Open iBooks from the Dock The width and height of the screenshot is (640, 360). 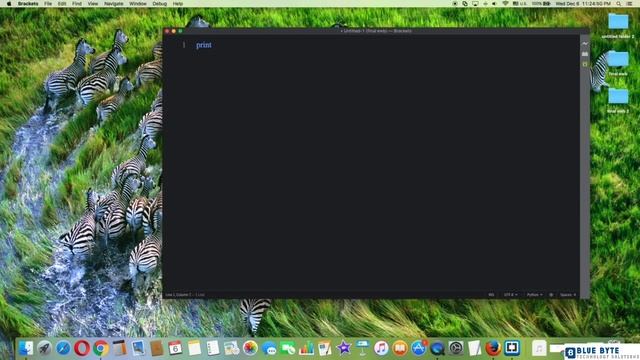[x=400, y=348]
